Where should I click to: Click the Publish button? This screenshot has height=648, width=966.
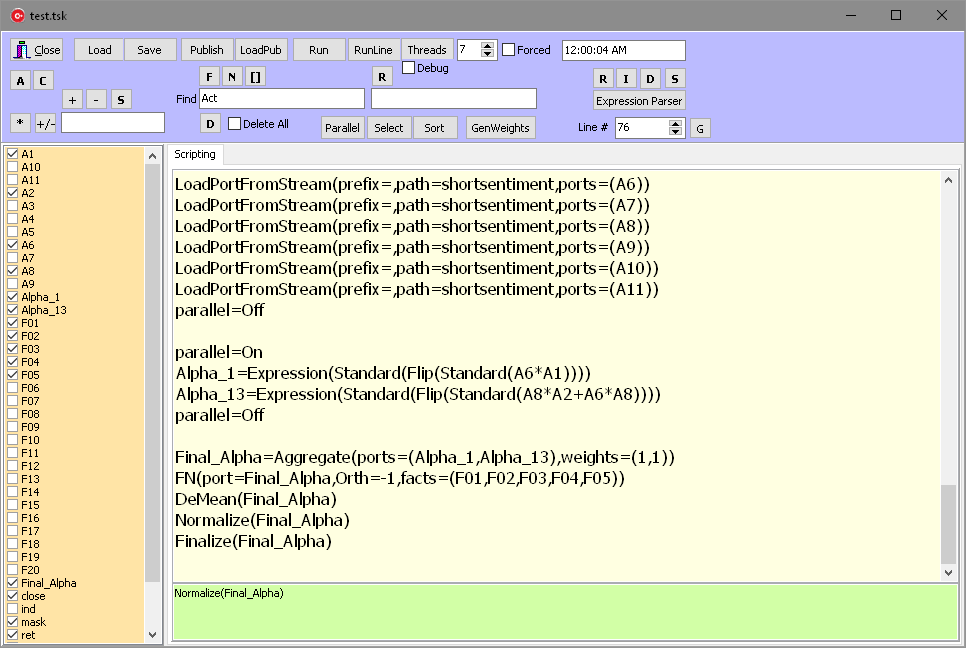pyautogui.click(x=207, y=50)
